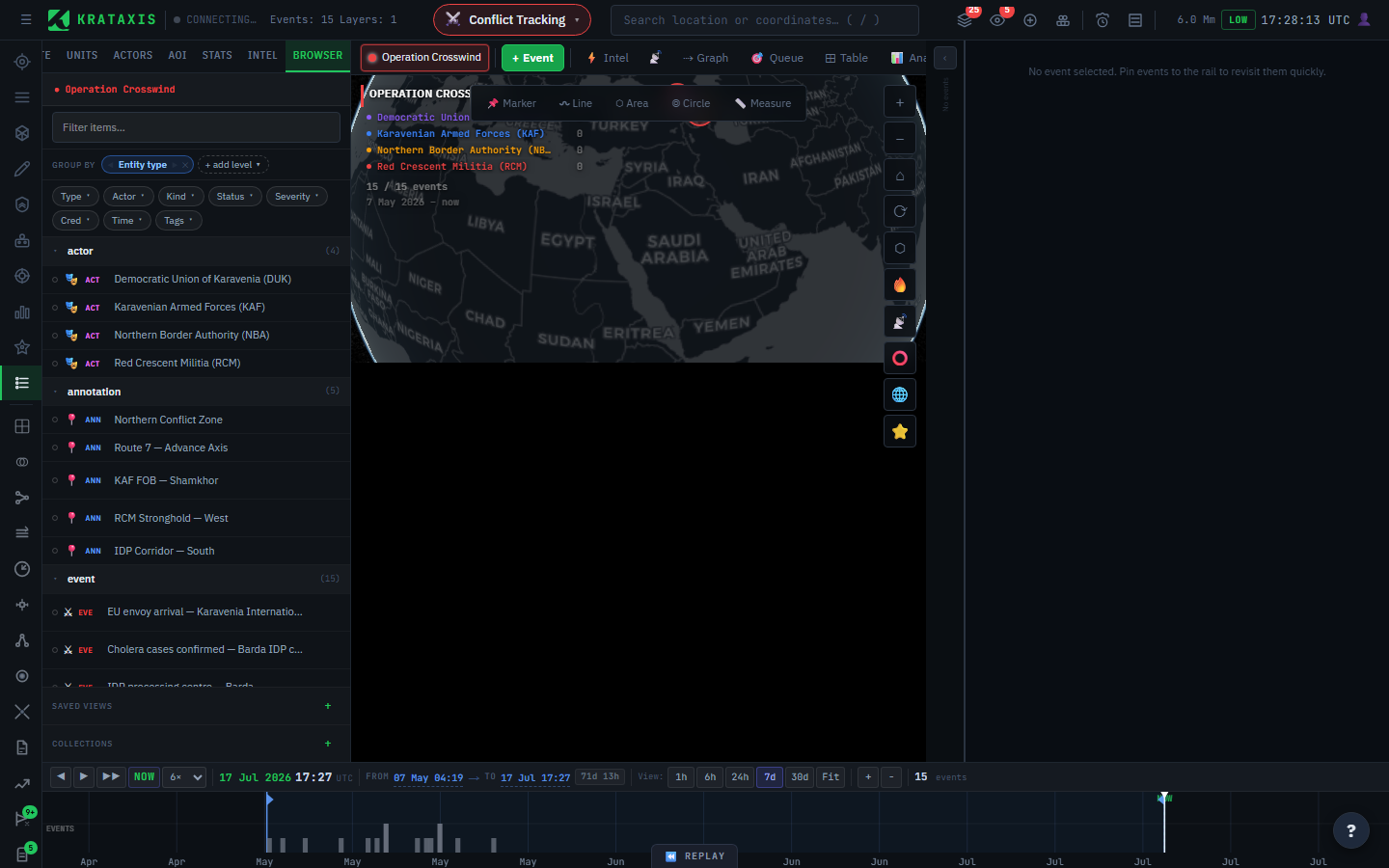Select the crosshair target icon in left sidebar

coord(22,62)
